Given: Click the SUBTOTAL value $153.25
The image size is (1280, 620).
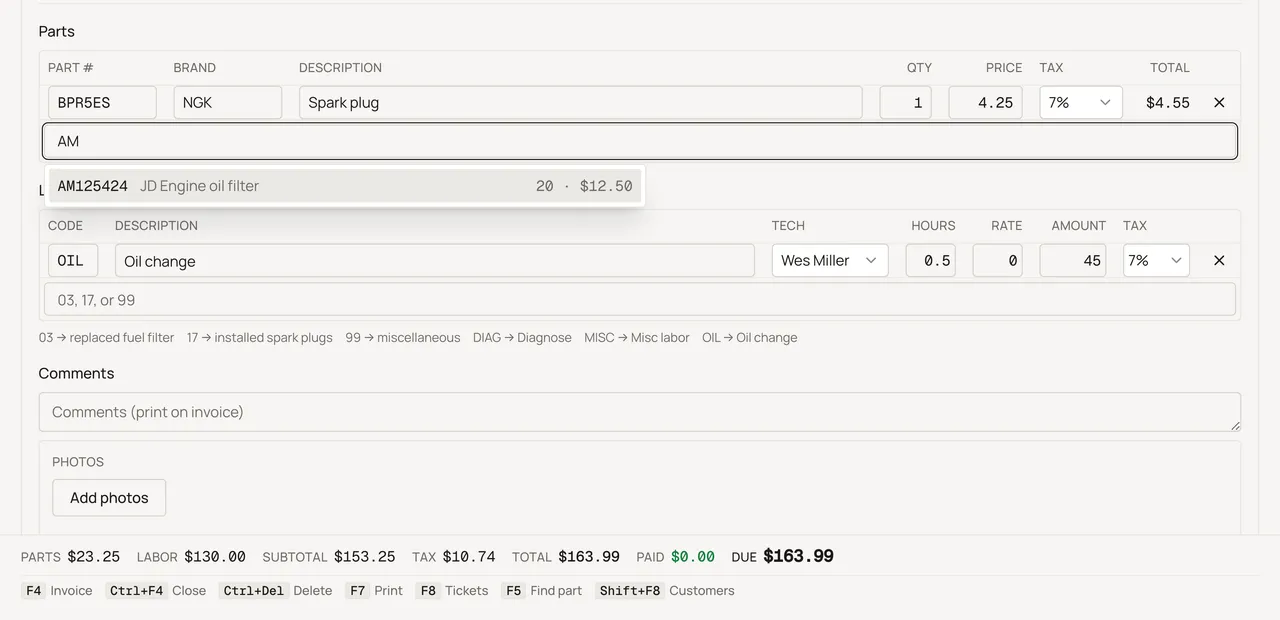Looking at the screenshot, I should coord(364,557).
